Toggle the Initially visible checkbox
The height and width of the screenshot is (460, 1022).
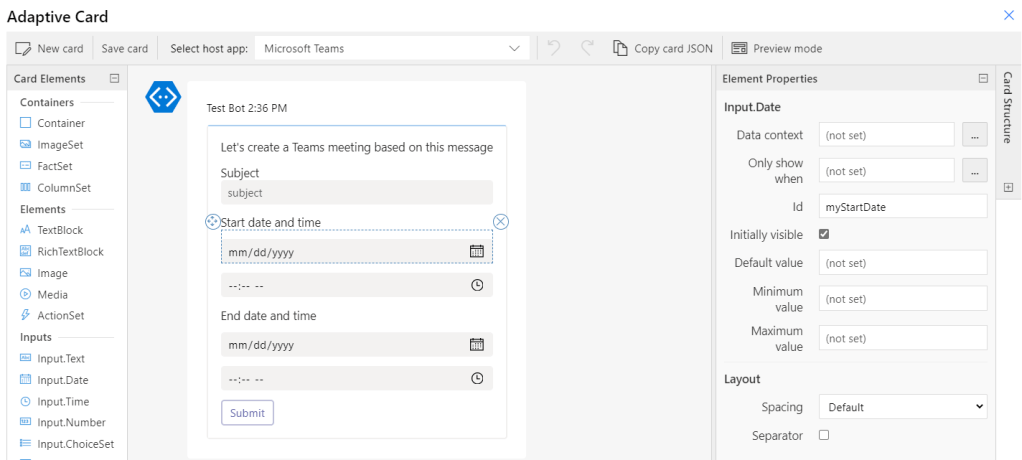tap(824, 234)
